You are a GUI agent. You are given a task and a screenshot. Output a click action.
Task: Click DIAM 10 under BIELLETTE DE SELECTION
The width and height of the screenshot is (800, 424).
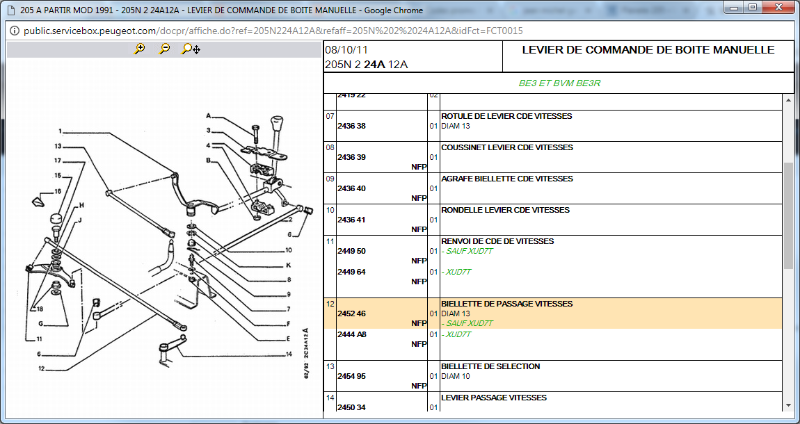(x=456, y=377)
